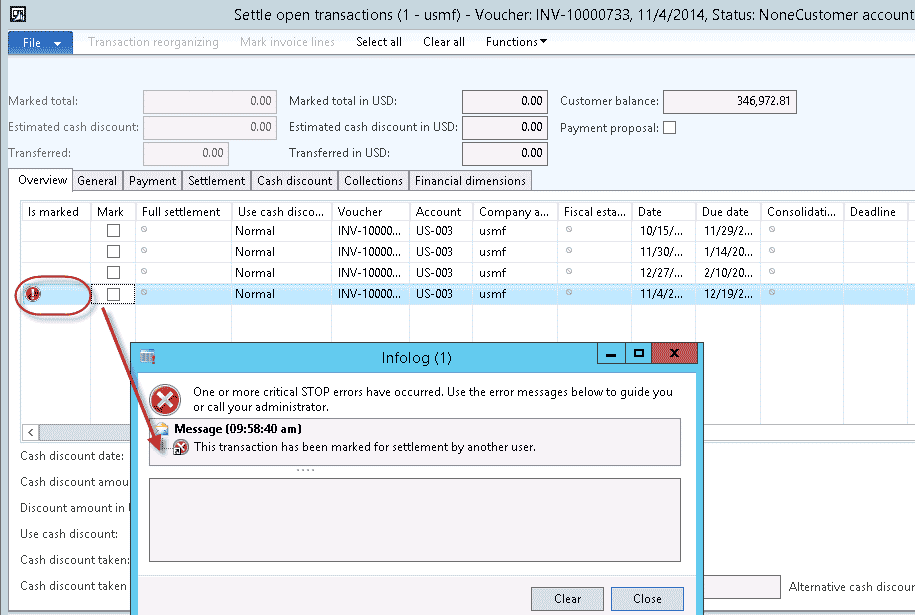Click Marked total in USD field
The image size is (915, 615).
(505, 102)
